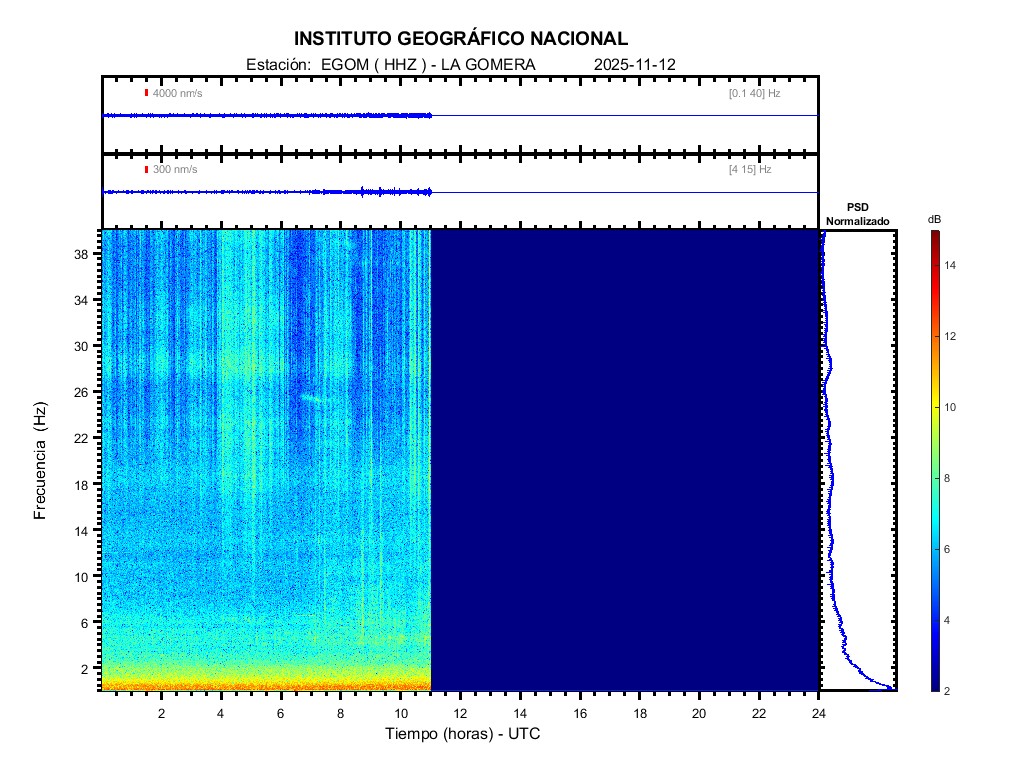Click the 24 hour tick on the time axis
The image size is (1024, 768).
tap(819, 711)
